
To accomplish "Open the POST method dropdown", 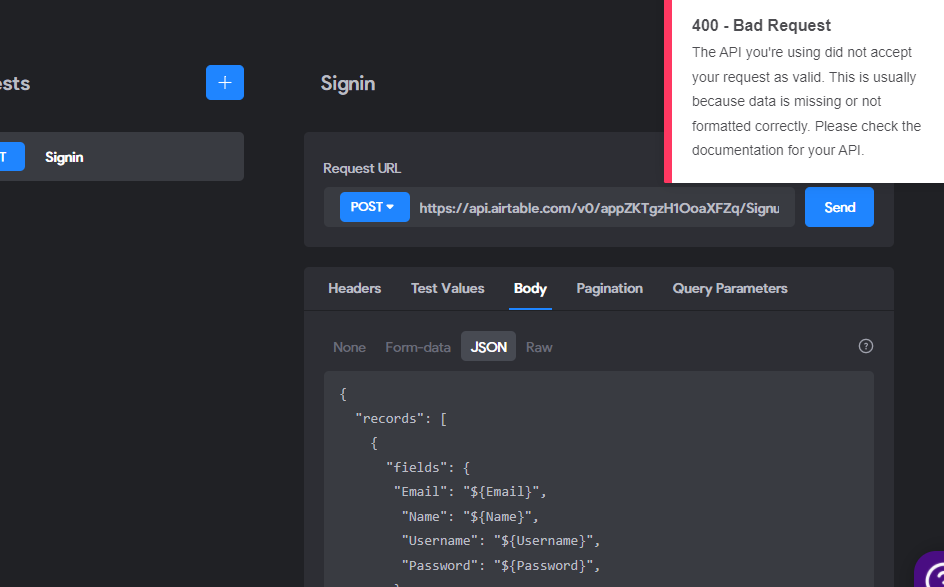I will click(374, 207).
